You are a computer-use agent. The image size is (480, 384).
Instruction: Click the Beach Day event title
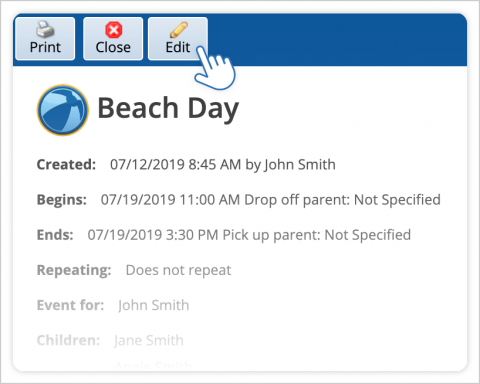coord(168,108)
